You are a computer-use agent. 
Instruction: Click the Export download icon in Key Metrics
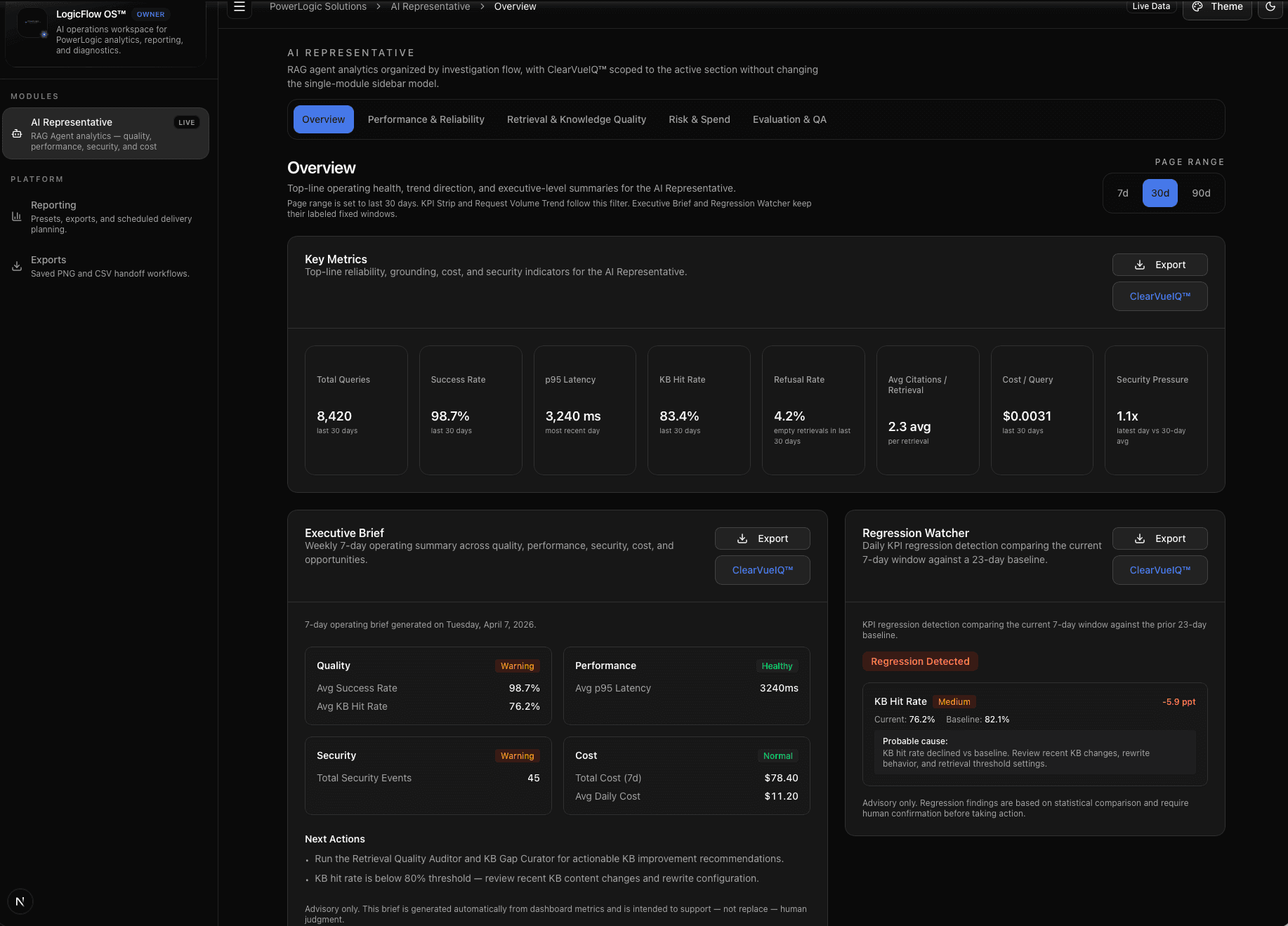1139,265
